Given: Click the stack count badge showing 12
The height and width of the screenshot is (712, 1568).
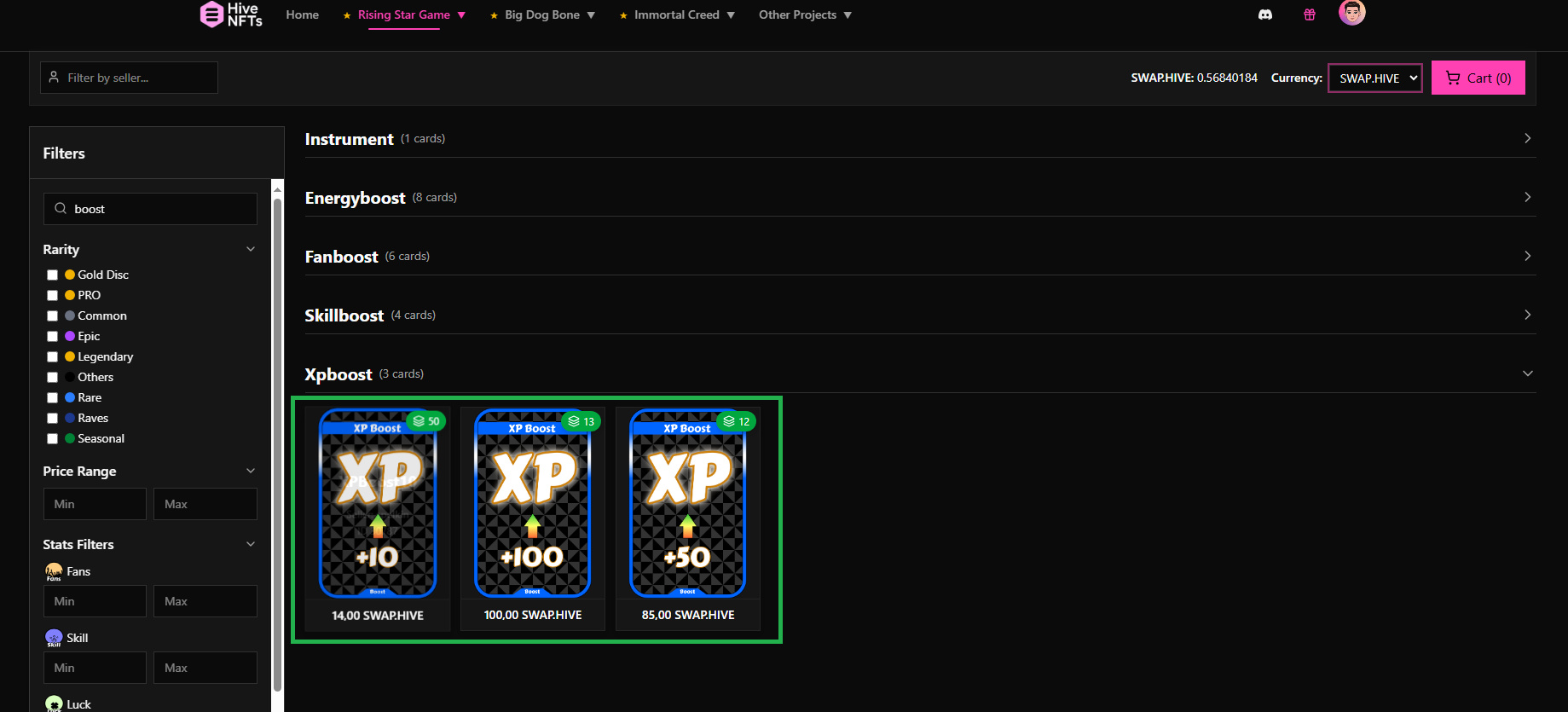Looking at the screenshot, I should pyautogui.click(x=736, y=421).
